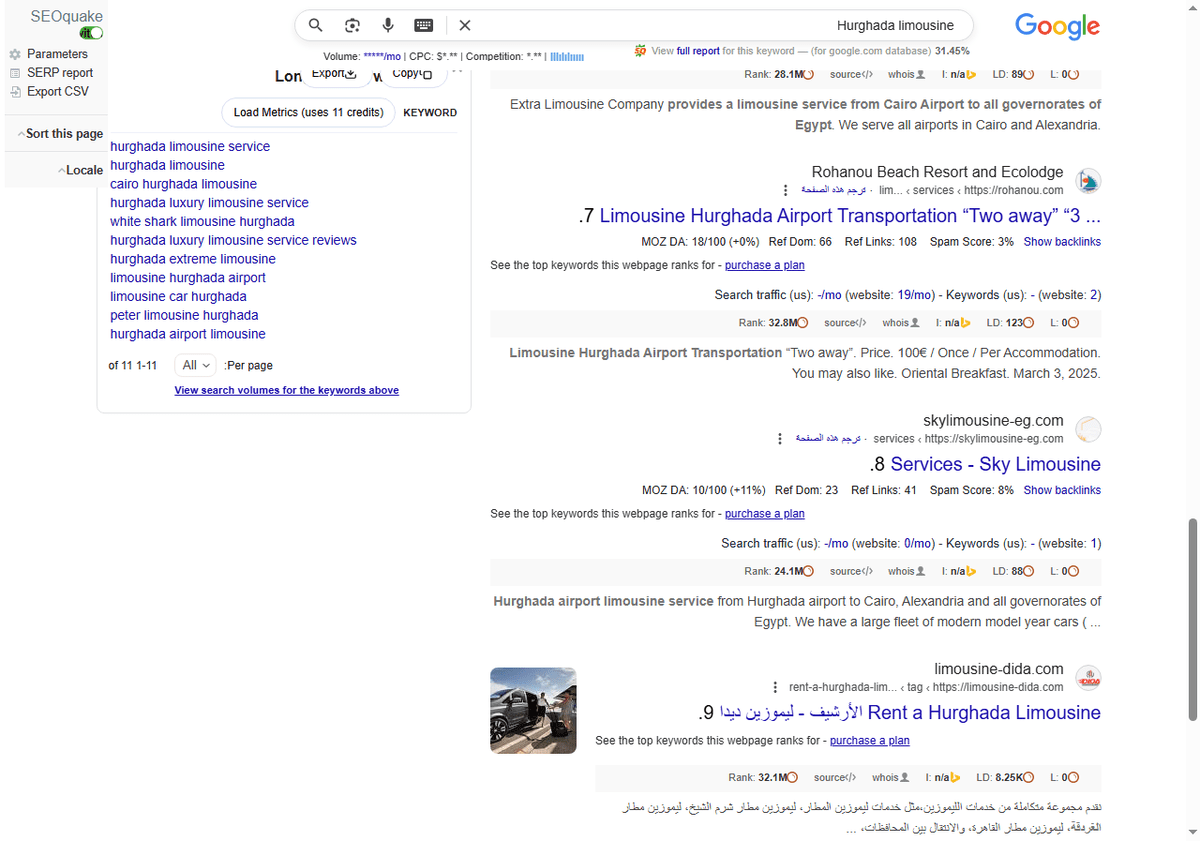This screenshot has height=841, width=1200.
Task: Open "View search volumes for the keywords above" link
Action: point(287,390)
